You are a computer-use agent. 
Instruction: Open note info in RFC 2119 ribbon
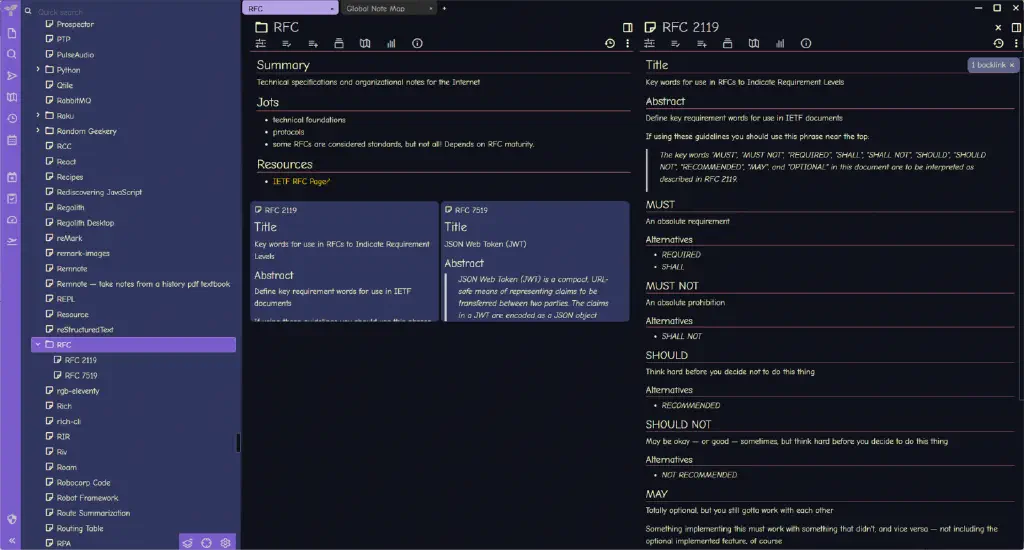(806, 44)
